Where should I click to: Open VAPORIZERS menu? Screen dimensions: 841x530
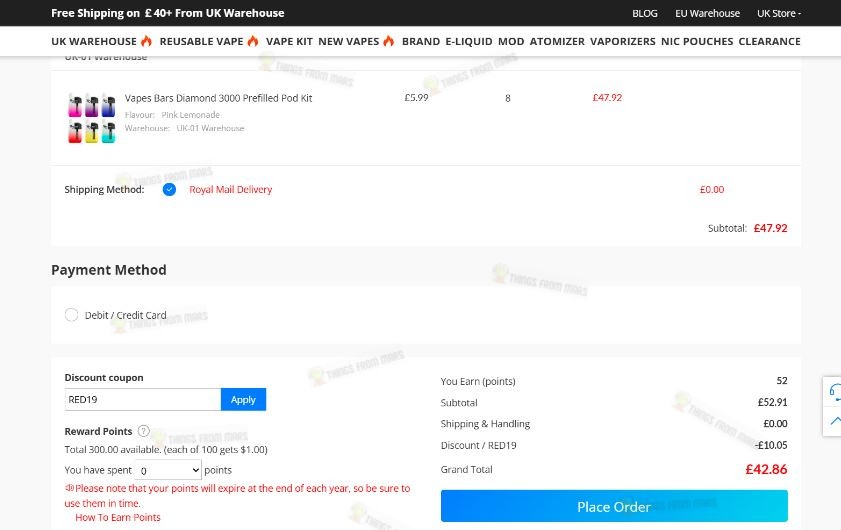tap(623, 41)
